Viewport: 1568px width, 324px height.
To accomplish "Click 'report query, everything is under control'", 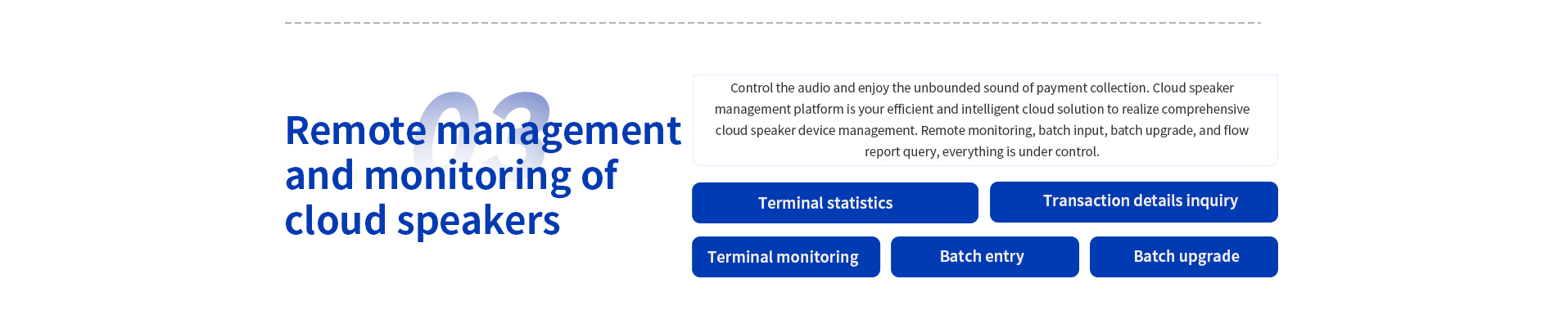I will 982,151.
